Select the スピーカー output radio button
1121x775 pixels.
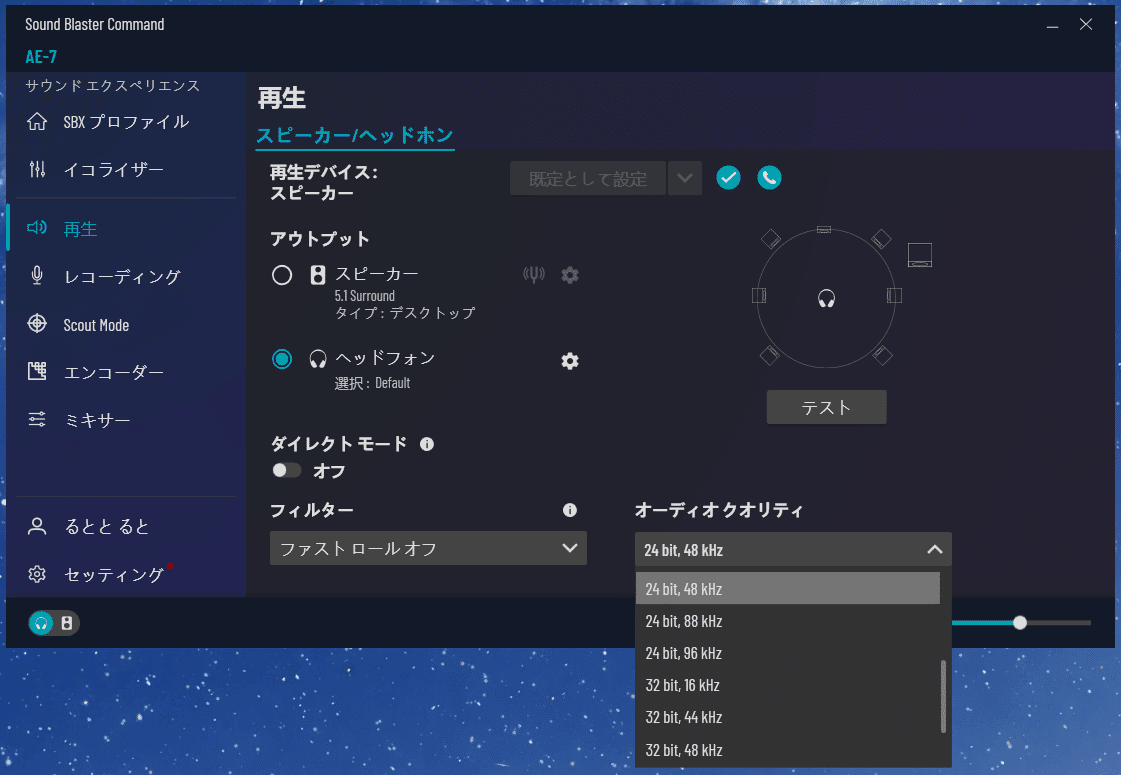[283, 274]
